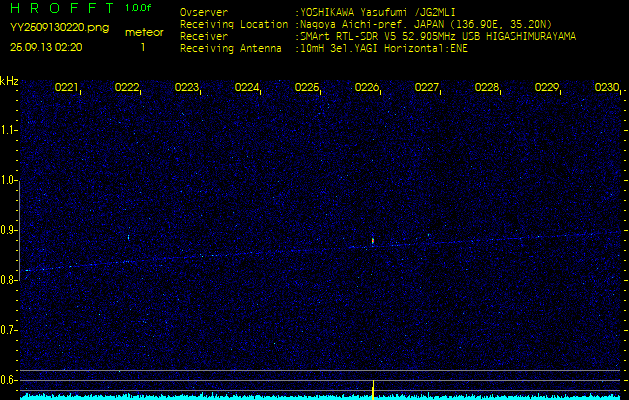Select the meteor count value 1
The image size is (629, 400).
tap(143, 47)
